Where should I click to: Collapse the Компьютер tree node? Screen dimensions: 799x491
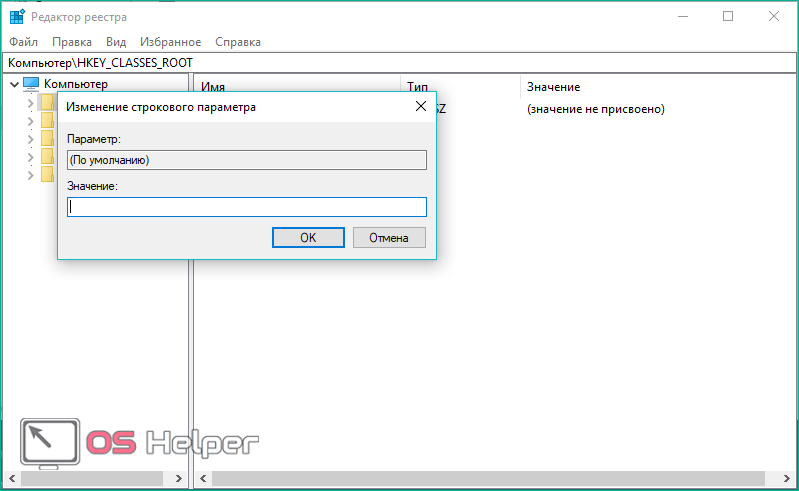(x=14, y=84)
